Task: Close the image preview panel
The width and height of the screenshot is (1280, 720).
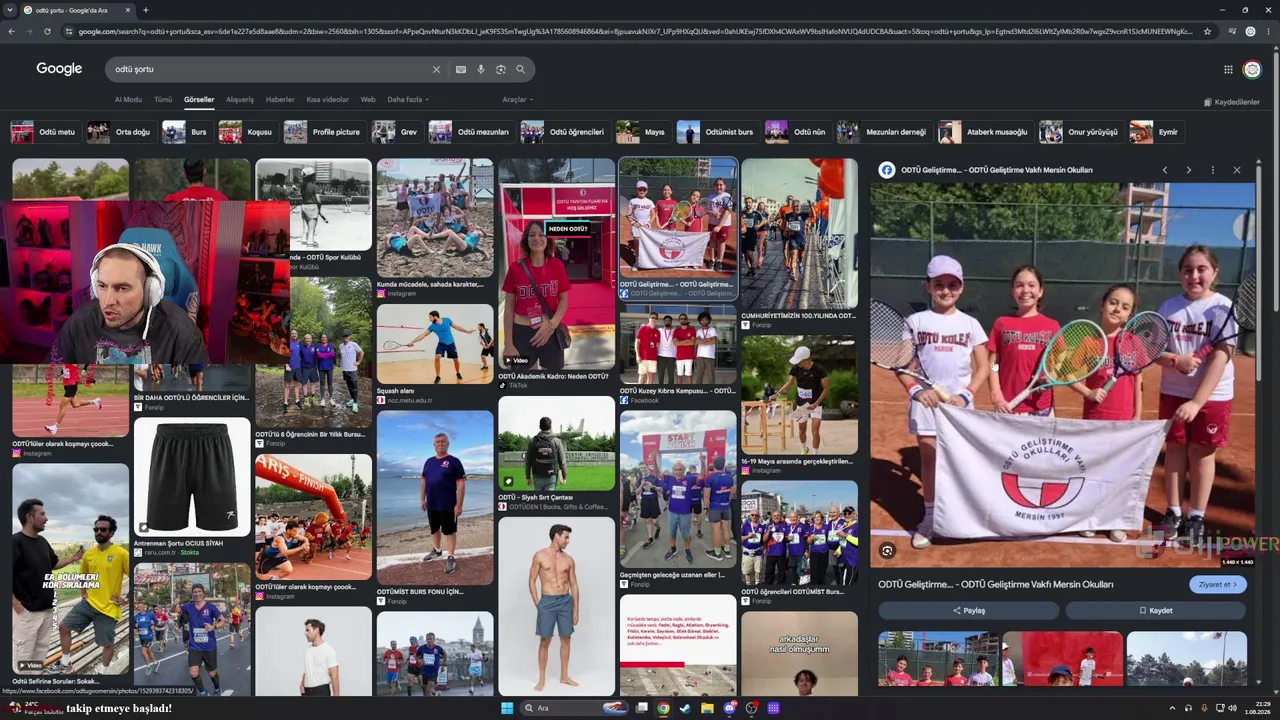Action: pyautogui.click(x=1236, y=170)
